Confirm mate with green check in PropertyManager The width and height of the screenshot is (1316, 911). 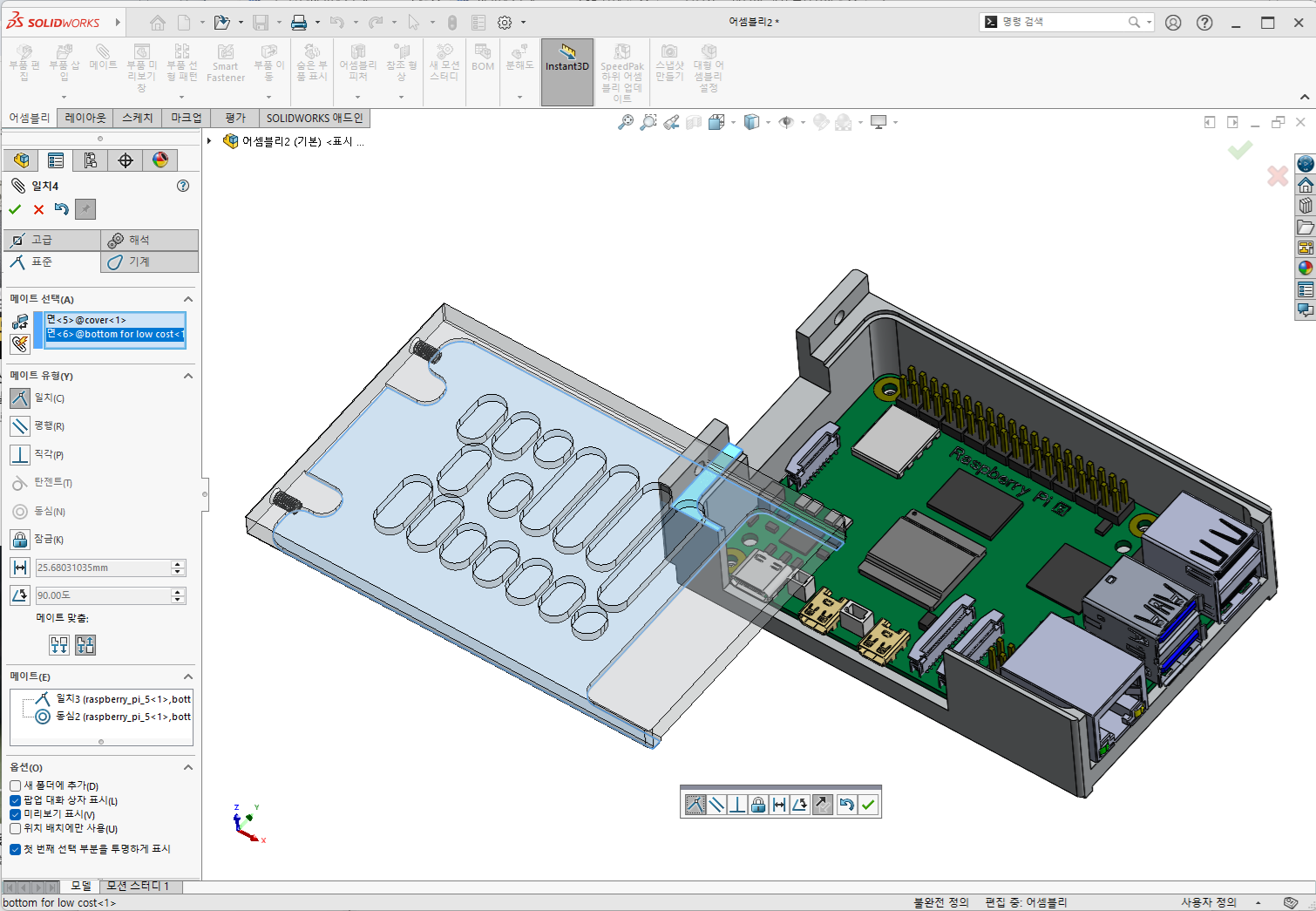coord(15,209)
